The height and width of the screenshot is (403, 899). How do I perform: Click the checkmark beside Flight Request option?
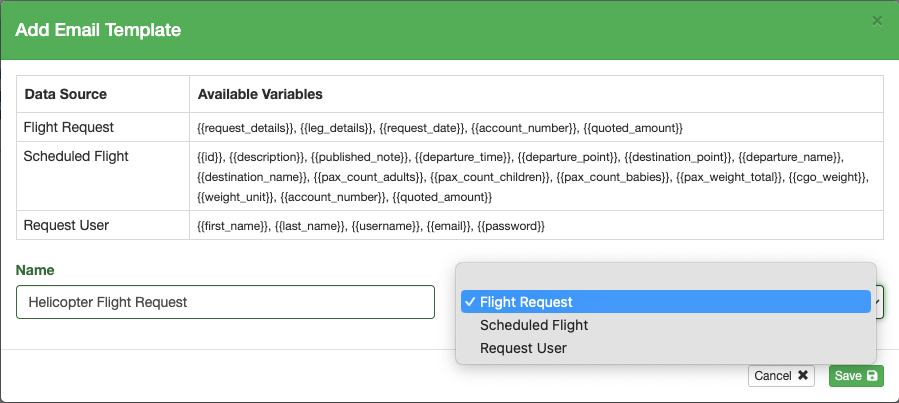pyautogui.click(x=469, y=302)
